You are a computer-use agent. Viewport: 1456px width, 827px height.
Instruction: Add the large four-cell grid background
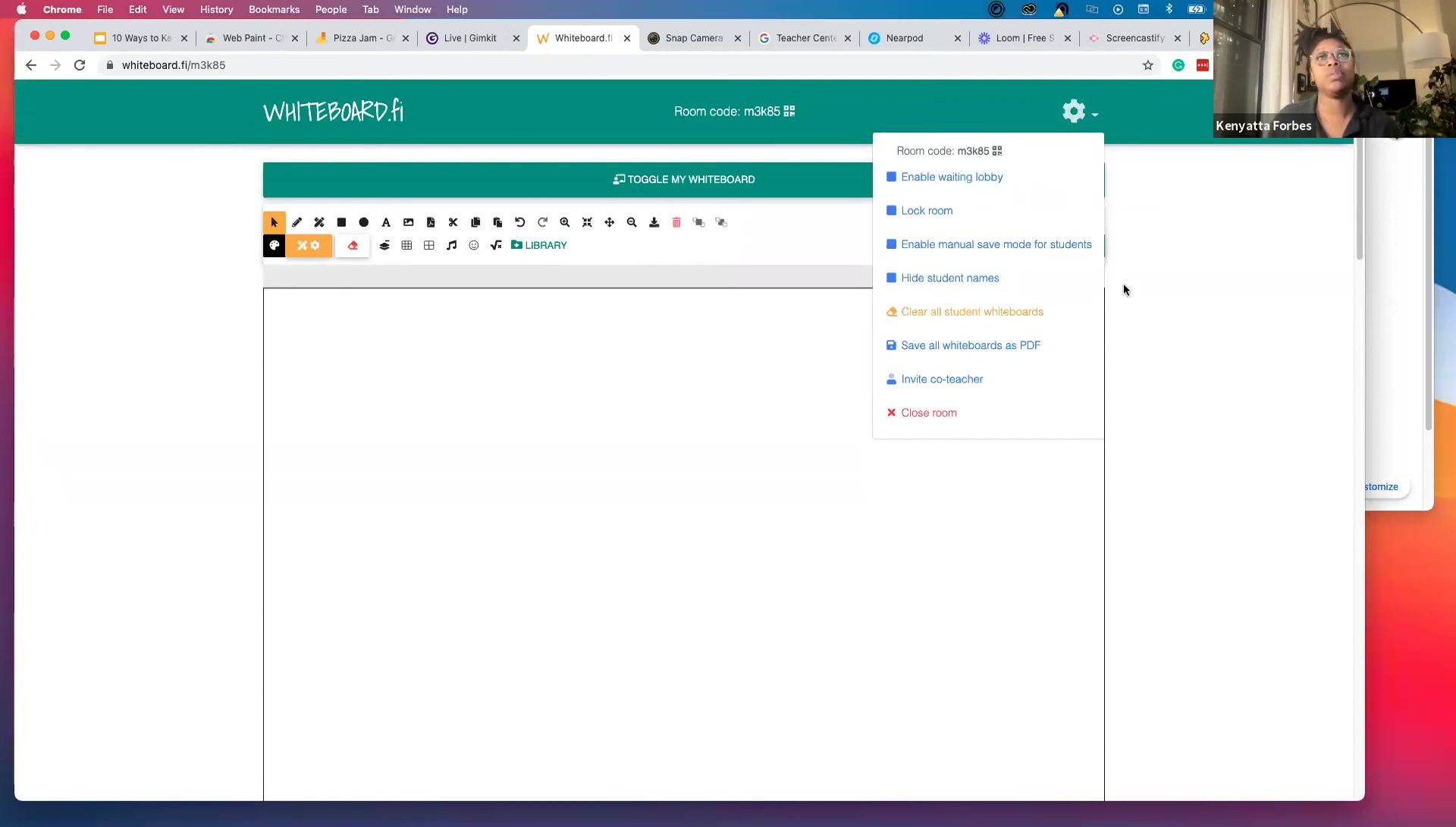point(429,245)
